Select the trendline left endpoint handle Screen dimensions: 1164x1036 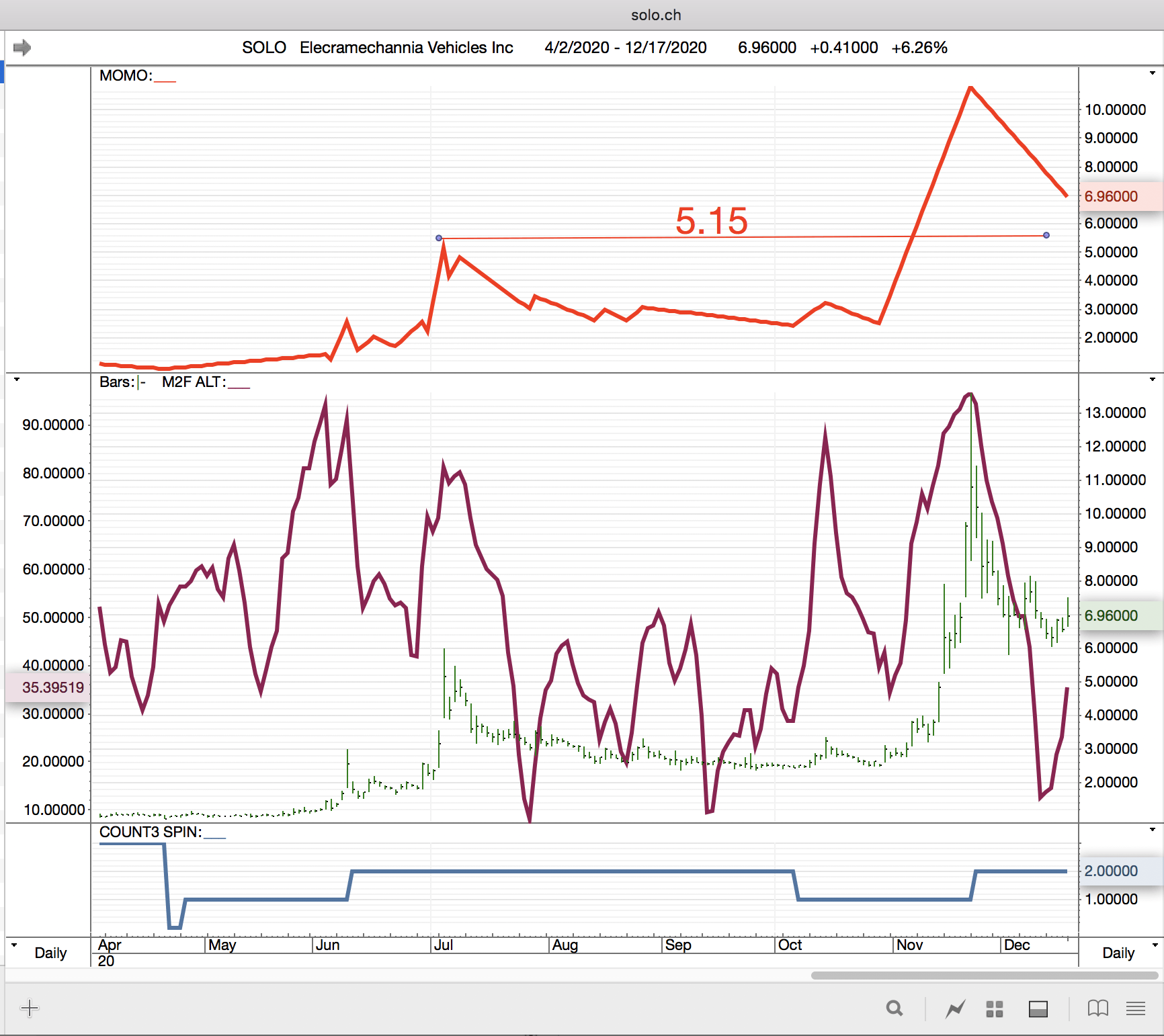coord(439,238)
